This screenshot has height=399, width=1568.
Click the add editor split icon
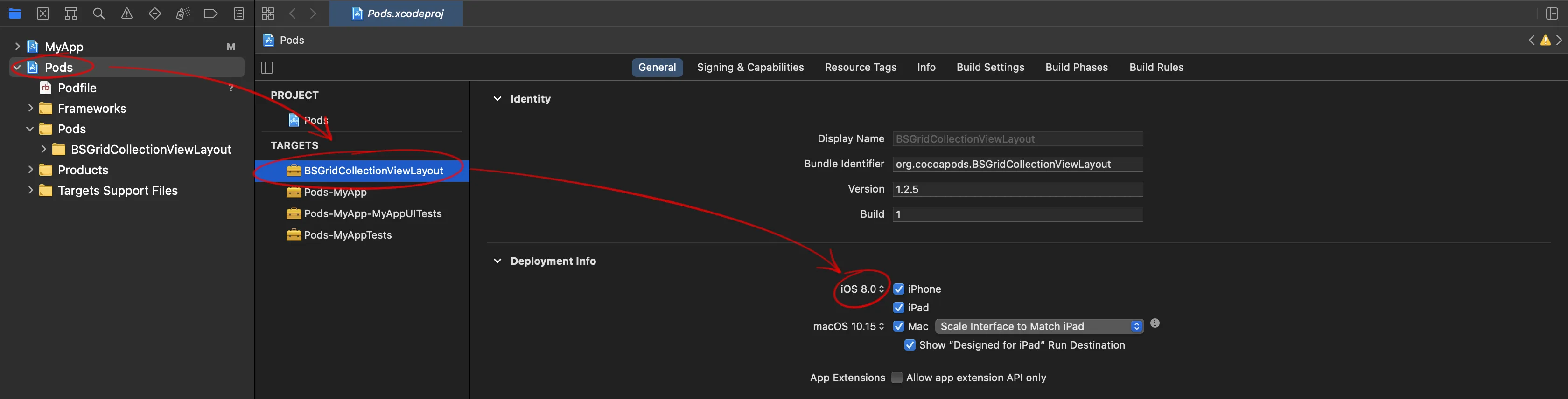tap(1552, 14)
